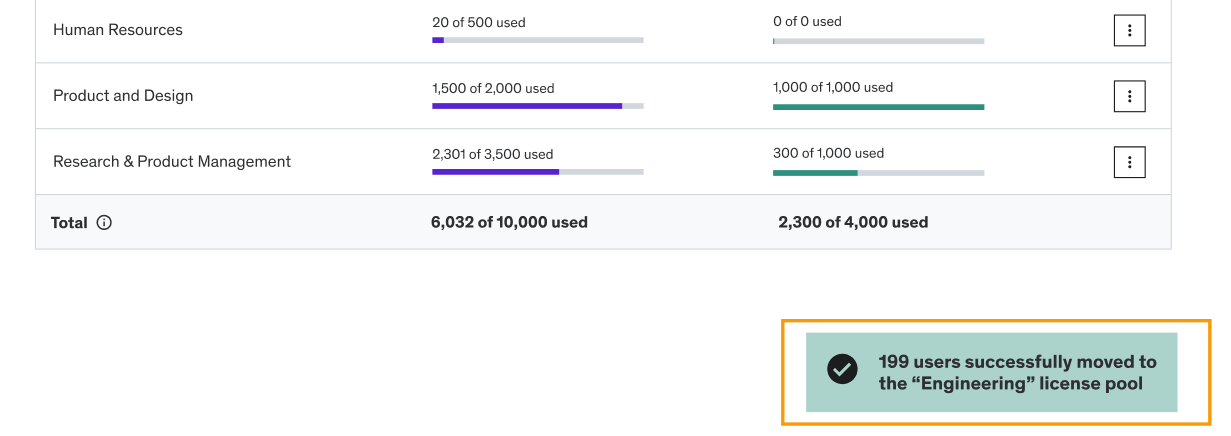The width and height of the screenshot is (1231, 436).
Task: Click the checkmark icon in the success toast
Action: [x=842, y=370]
